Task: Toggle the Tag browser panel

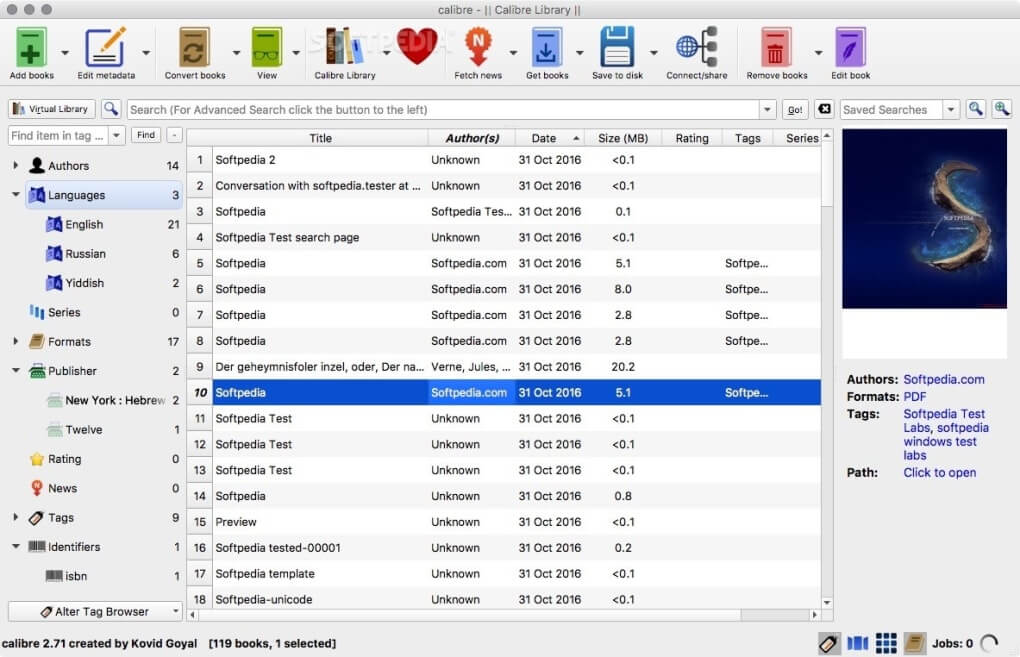Action: 828,643
